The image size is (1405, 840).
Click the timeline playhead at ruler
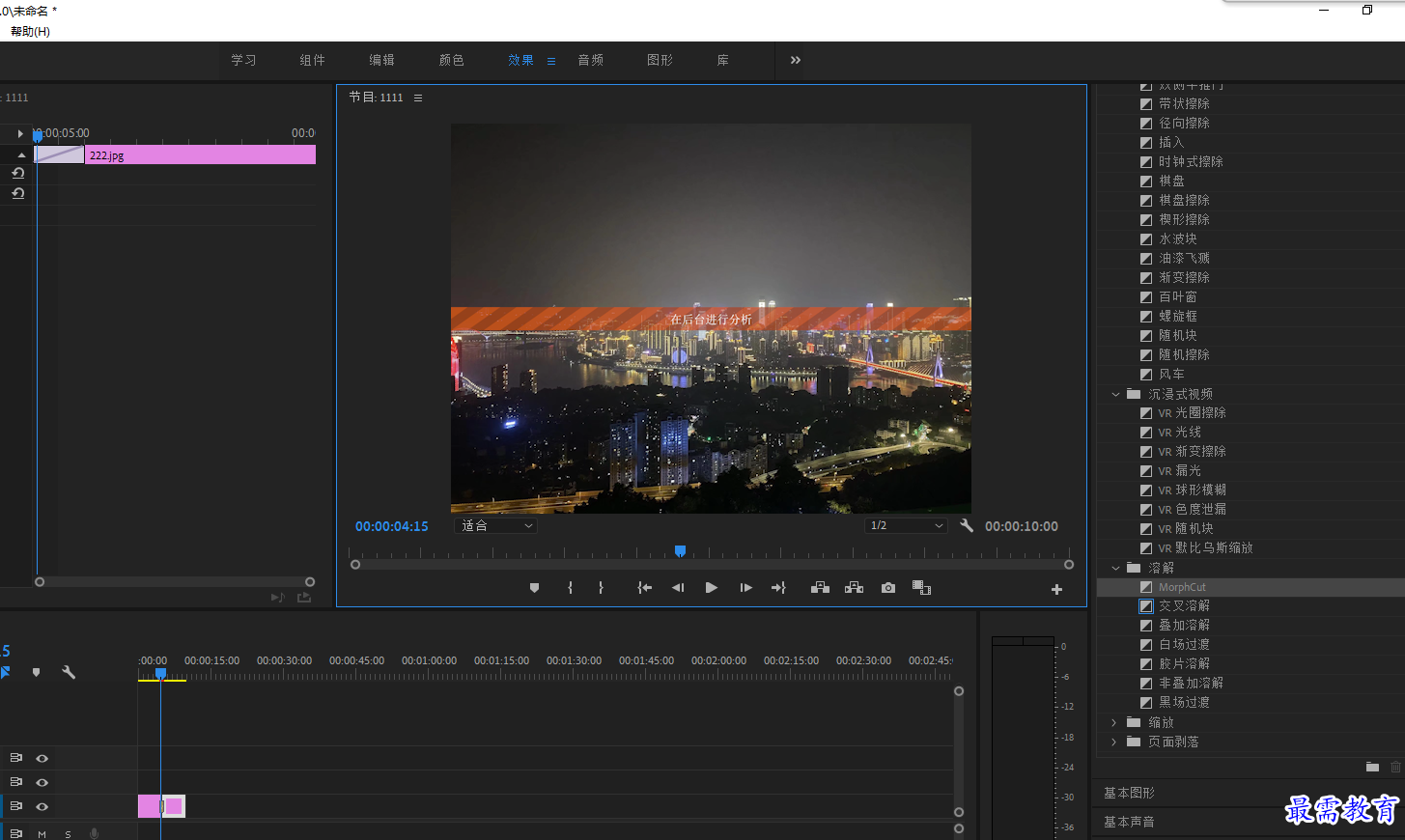[x=160, y=674]
